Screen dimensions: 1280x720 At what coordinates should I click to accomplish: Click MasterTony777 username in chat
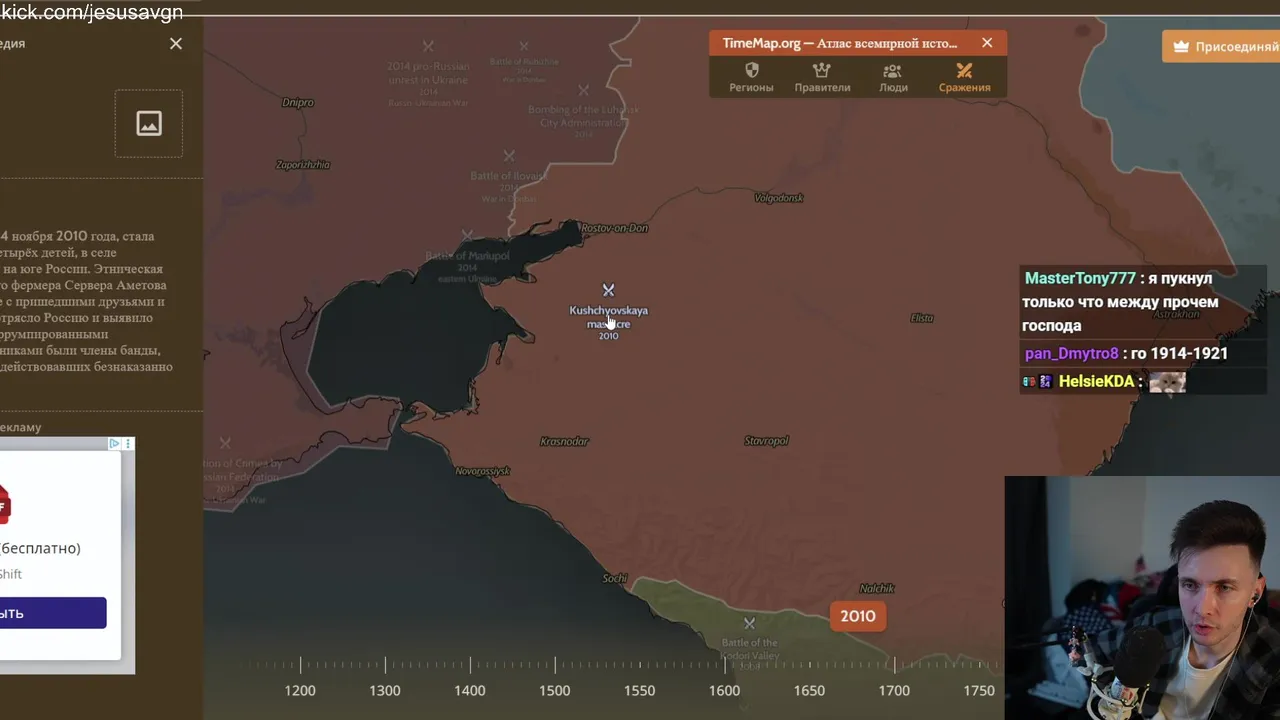[1080, 278]
